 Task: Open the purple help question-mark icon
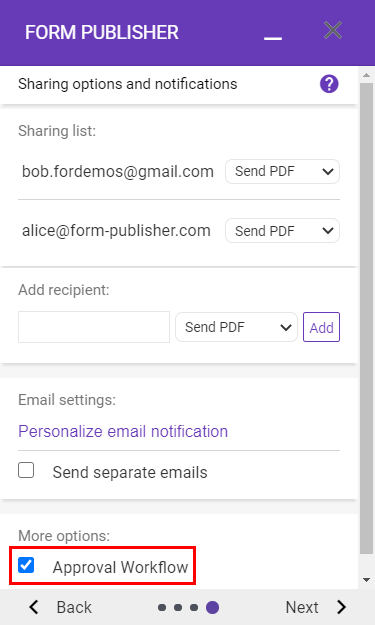point(329,84)
